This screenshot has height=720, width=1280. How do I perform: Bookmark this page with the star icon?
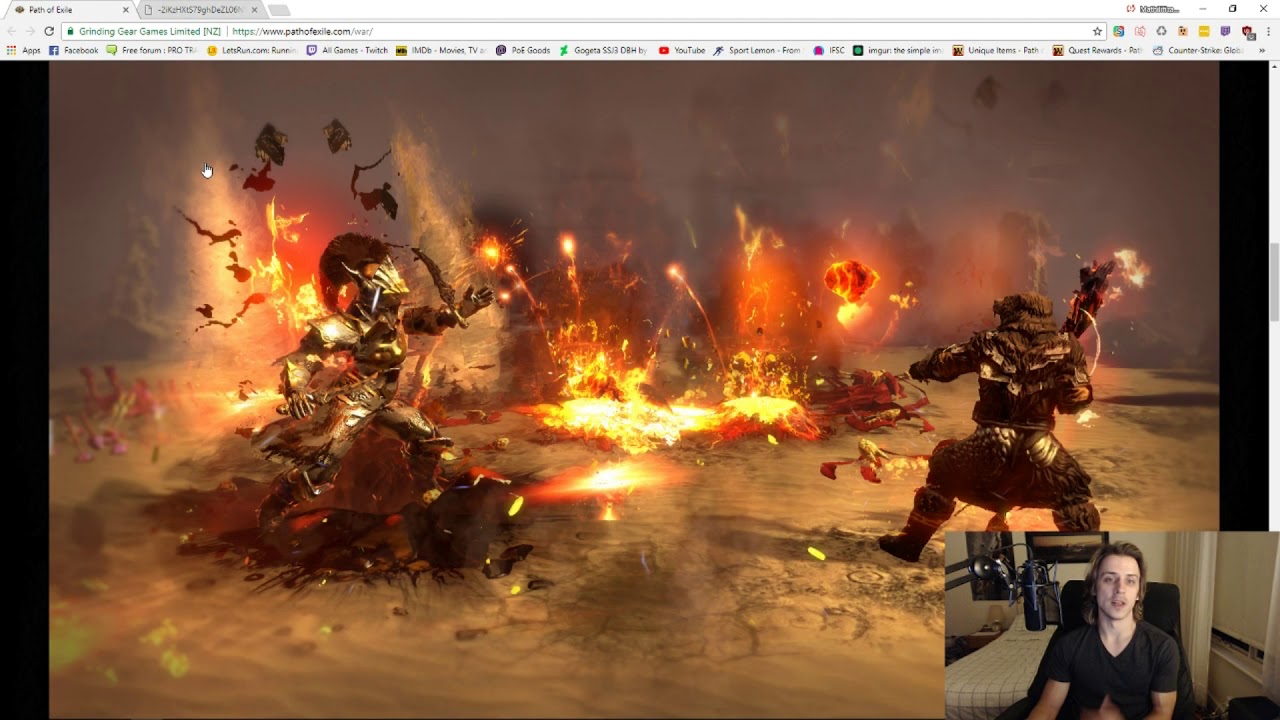[1097, 31]
